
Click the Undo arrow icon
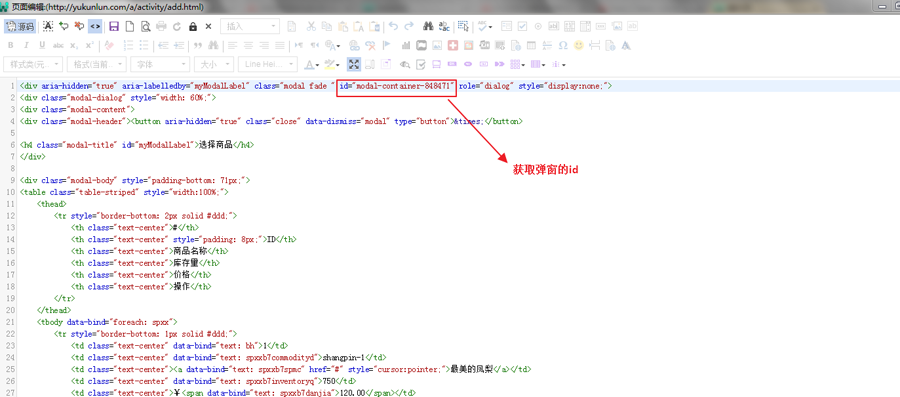393,26
